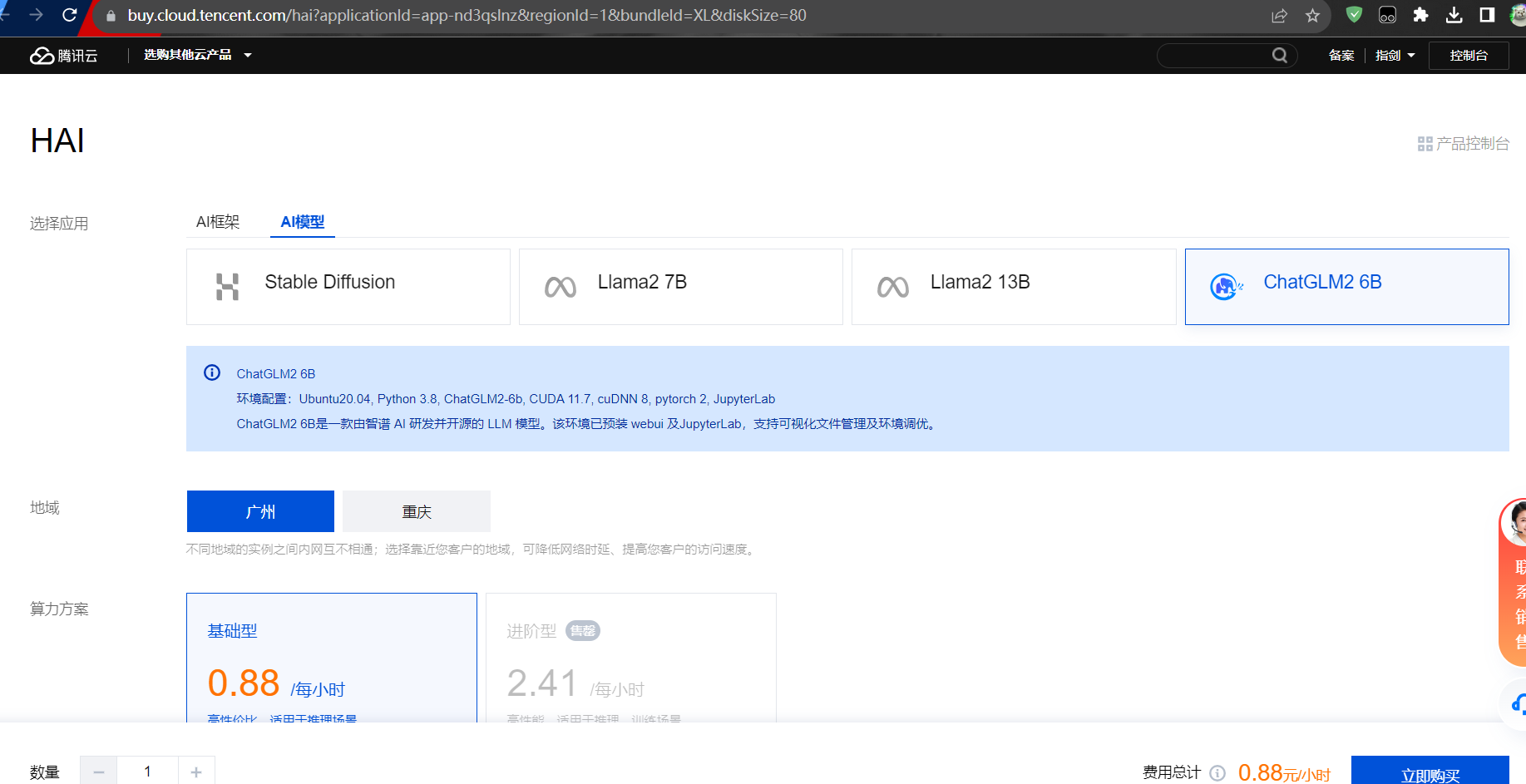Switch to the AI模型 tab
The image size is (1526, 784).
click(x=303, y=222)
